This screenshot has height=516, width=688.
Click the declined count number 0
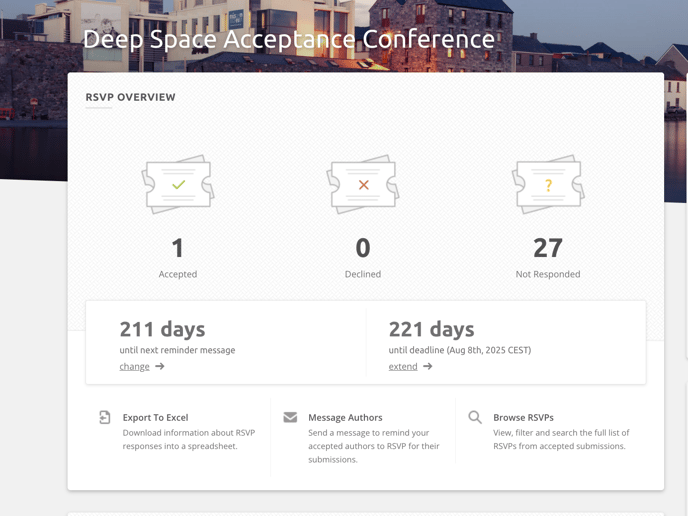click(363, 248)
